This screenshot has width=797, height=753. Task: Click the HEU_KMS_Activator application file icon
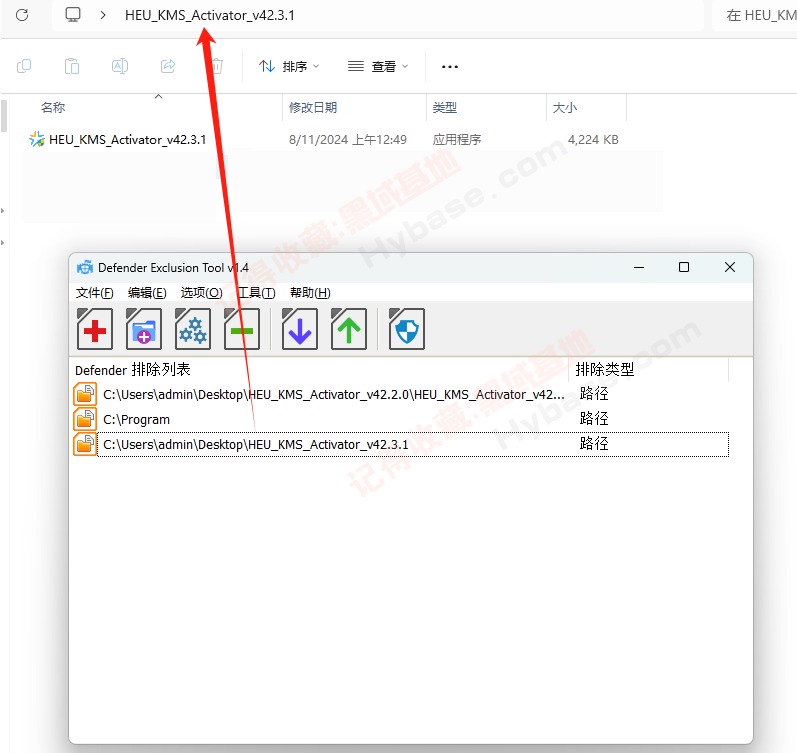coord(37,139)
